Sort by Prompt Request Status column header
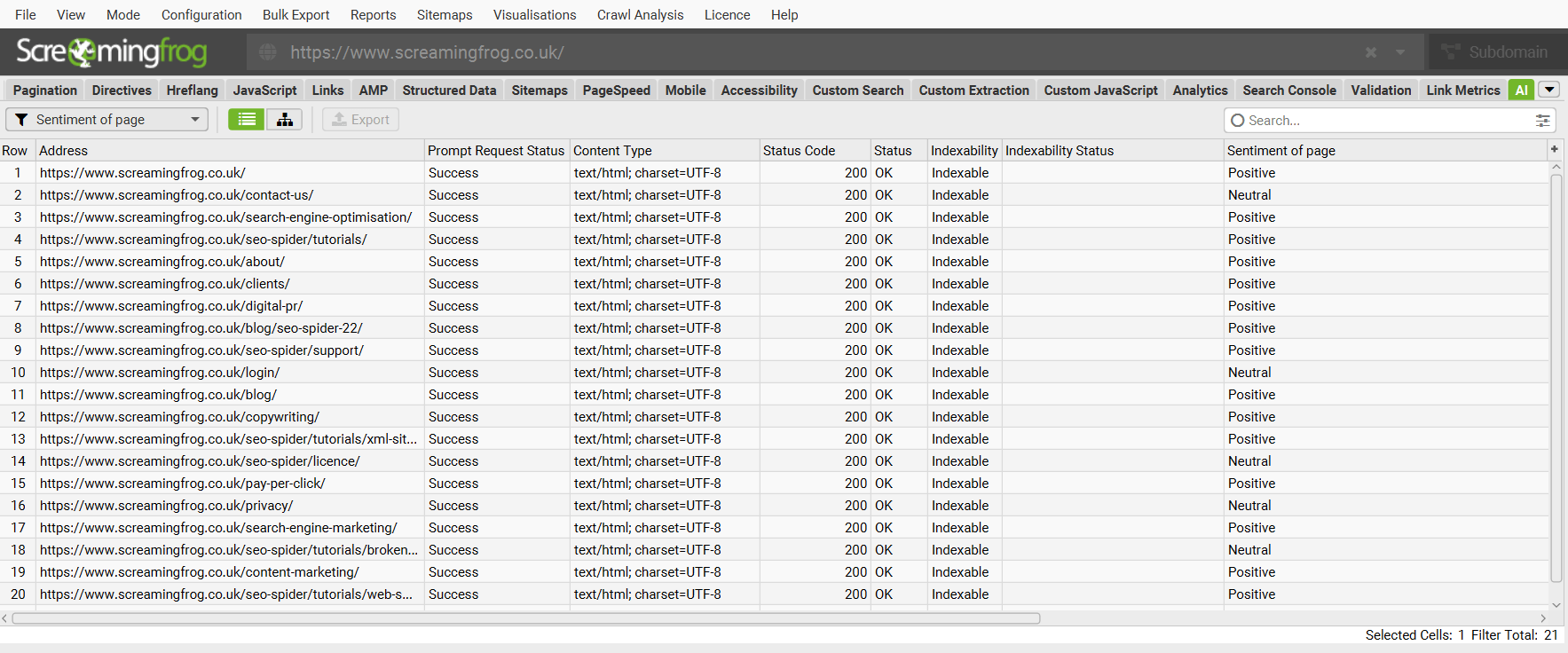The image size is (1568, 653). pos(497,150)
